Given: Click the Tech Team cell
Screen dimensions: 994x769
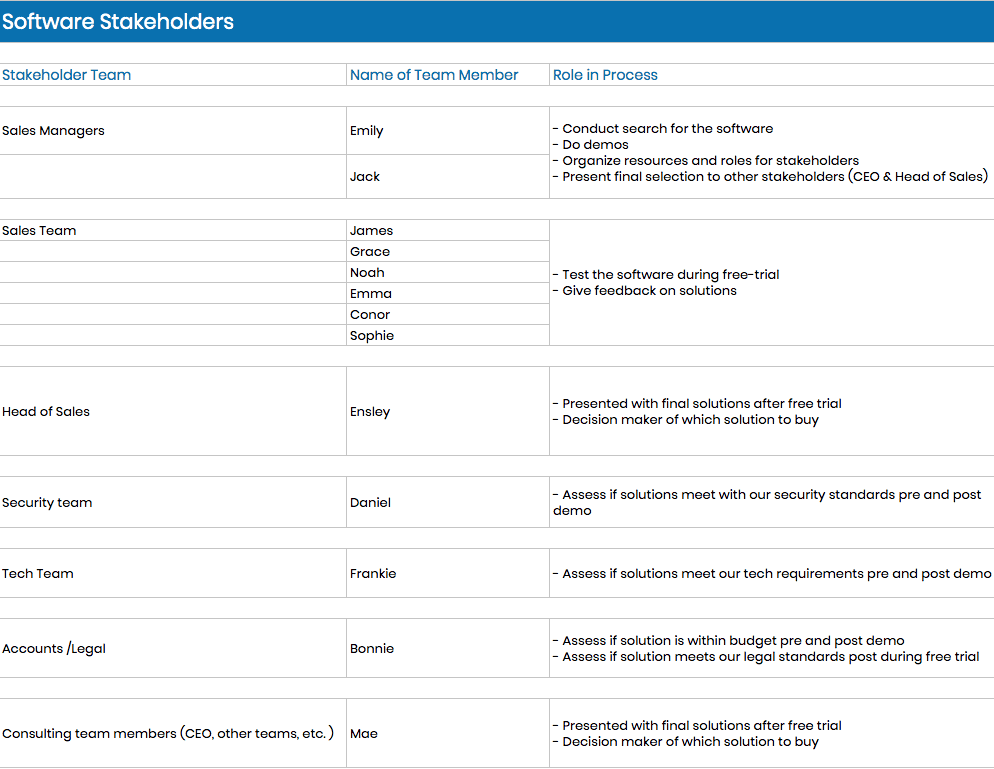Looking at the screenshot, I should [x=173, y=574].
